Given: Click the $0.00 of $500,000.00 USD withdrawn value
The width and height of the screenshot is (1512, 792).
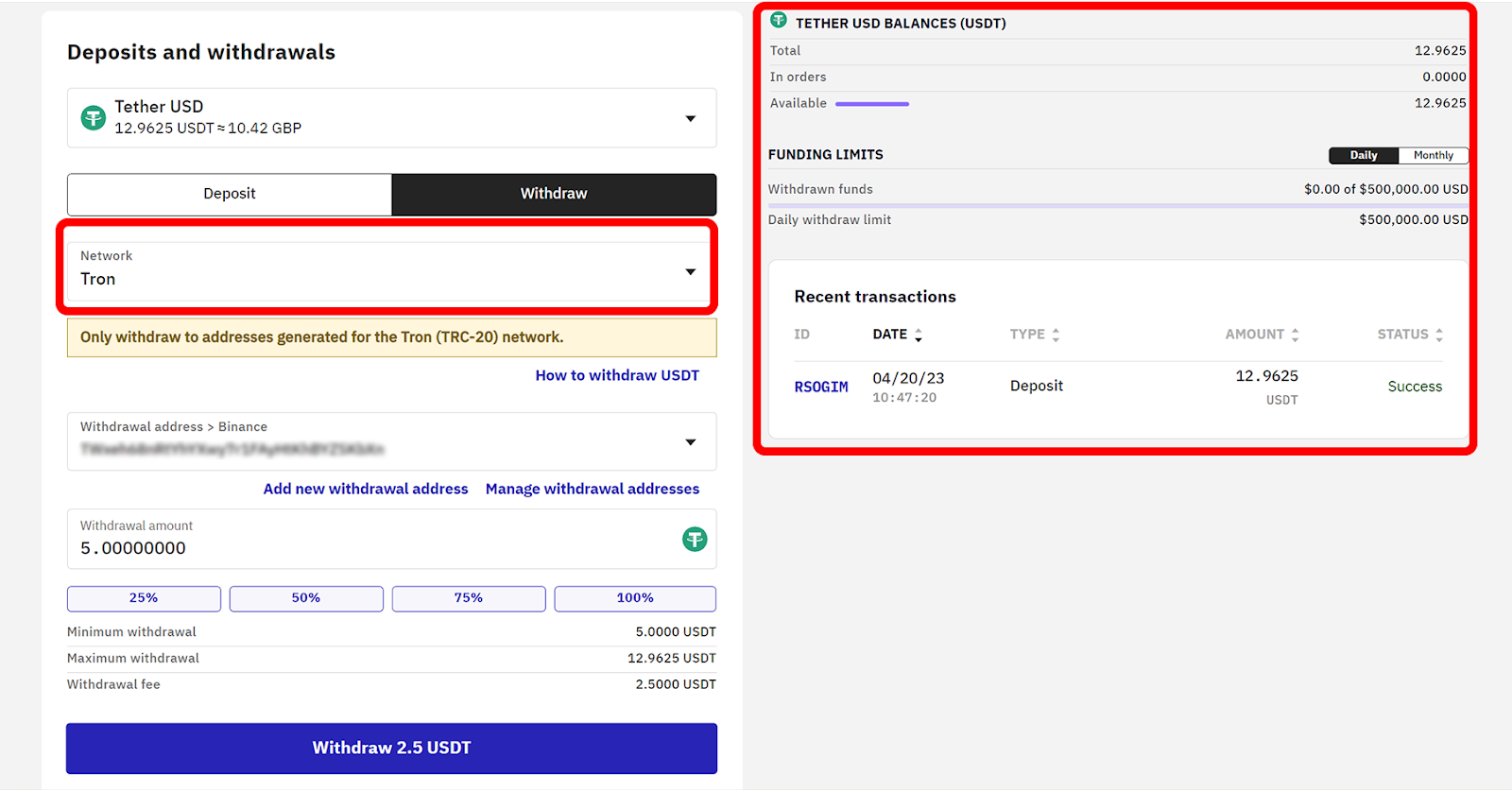Looking at the screenshot, I should click(x=1386, y=189).
